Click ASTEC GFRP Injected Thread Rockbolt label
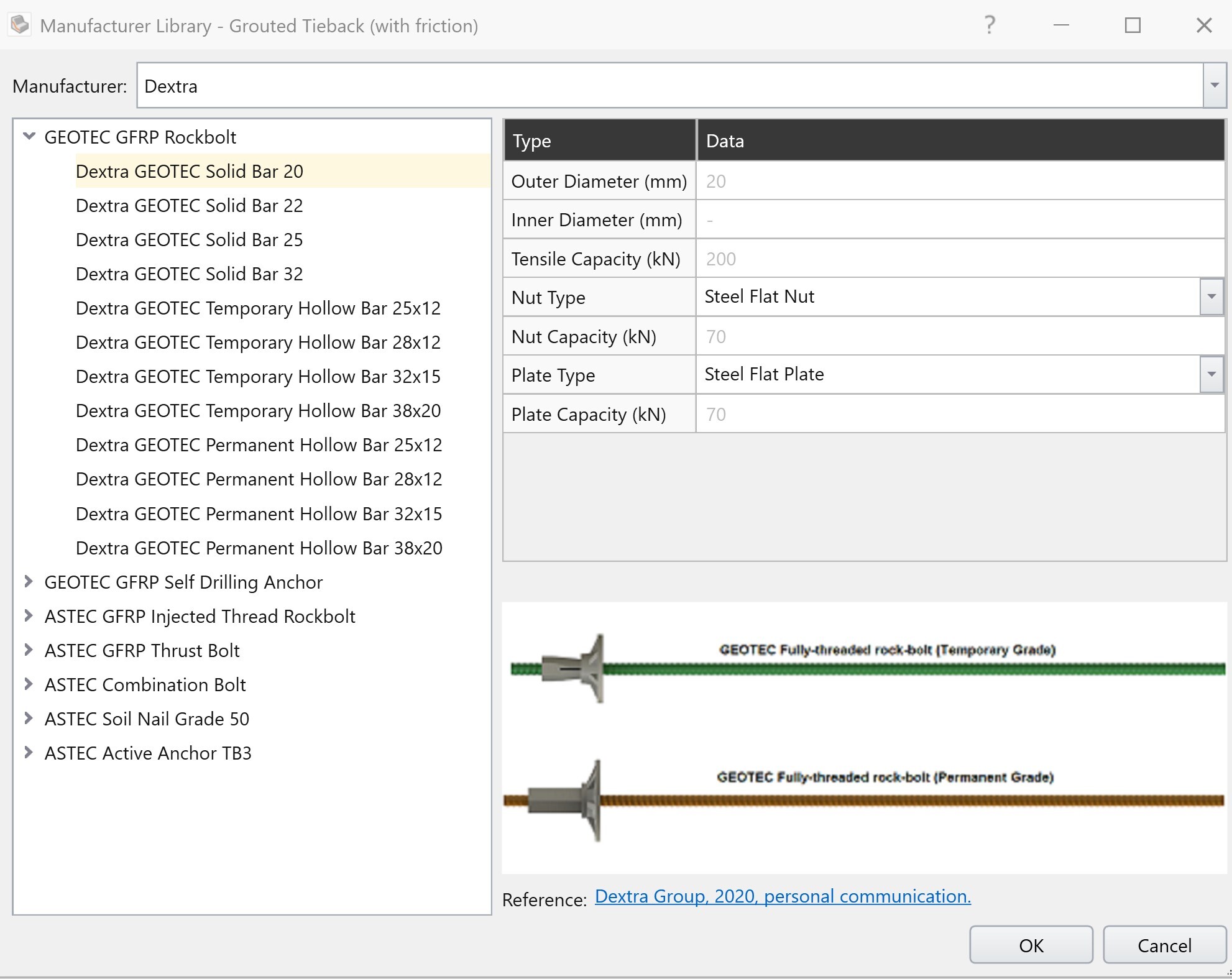 (200, 616)
